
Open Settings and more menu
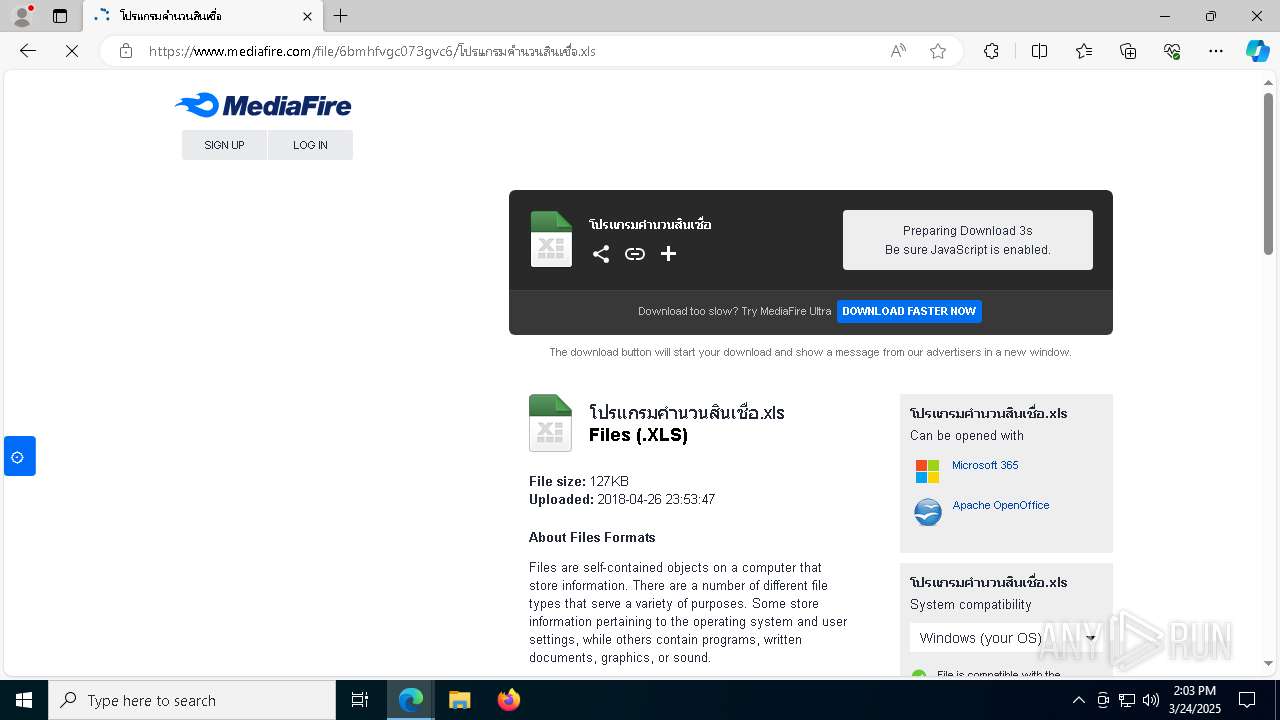coord(1216,51)
